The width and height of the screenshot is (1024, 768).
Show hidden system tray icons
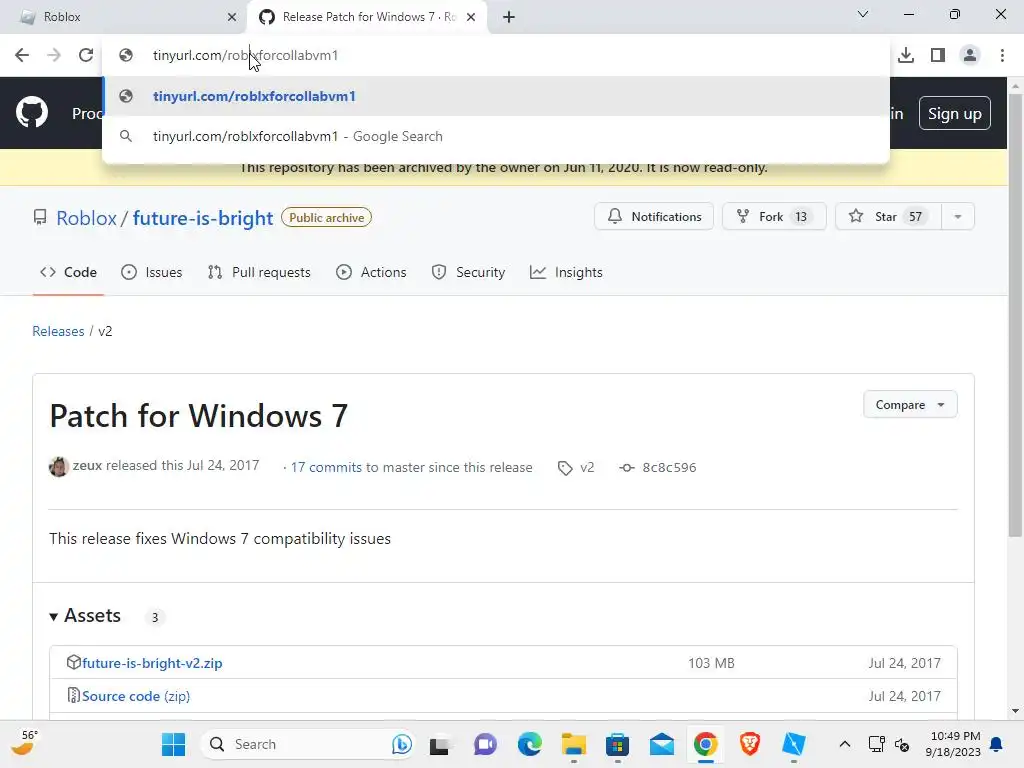coord(844,744)
